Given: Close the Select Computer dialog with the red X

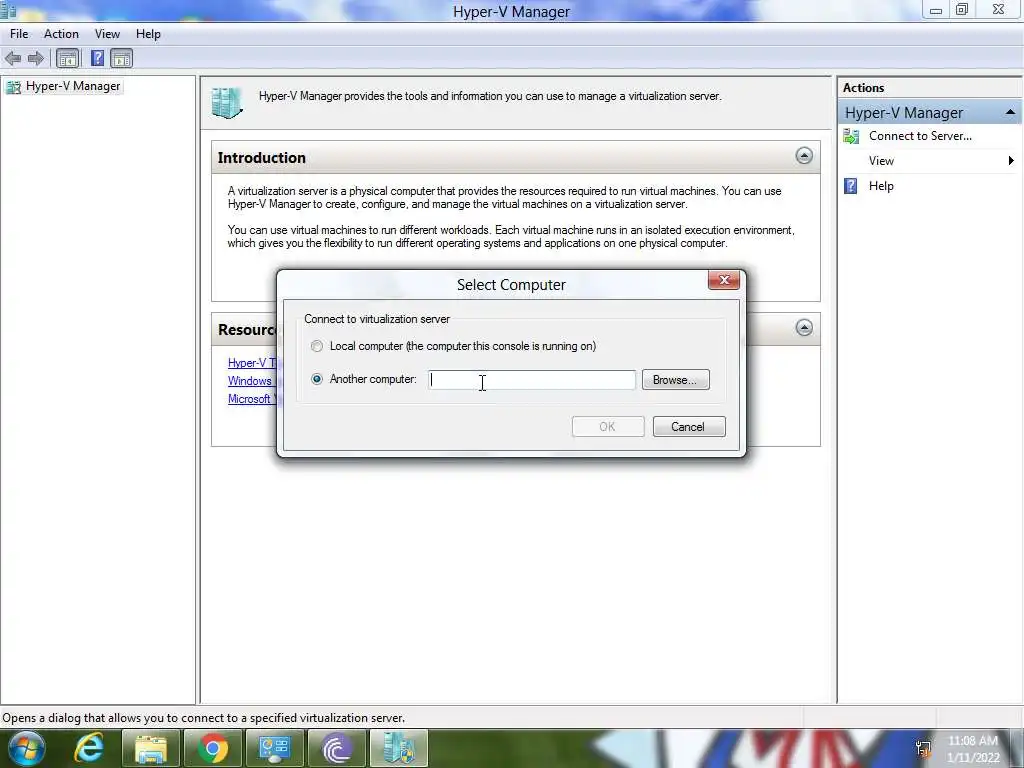Looking at the screenshot, I should point(724,280).
